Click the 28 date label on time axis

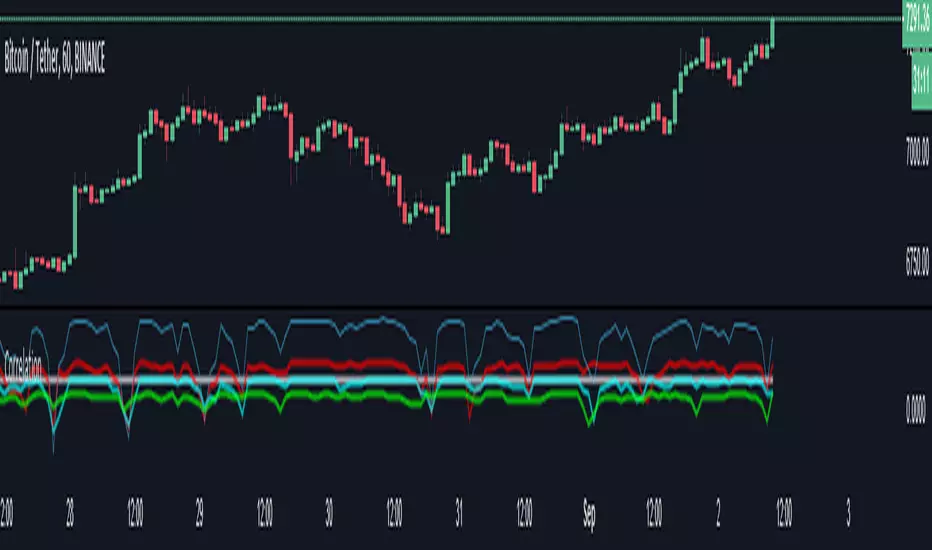click(x=70, y=513)
